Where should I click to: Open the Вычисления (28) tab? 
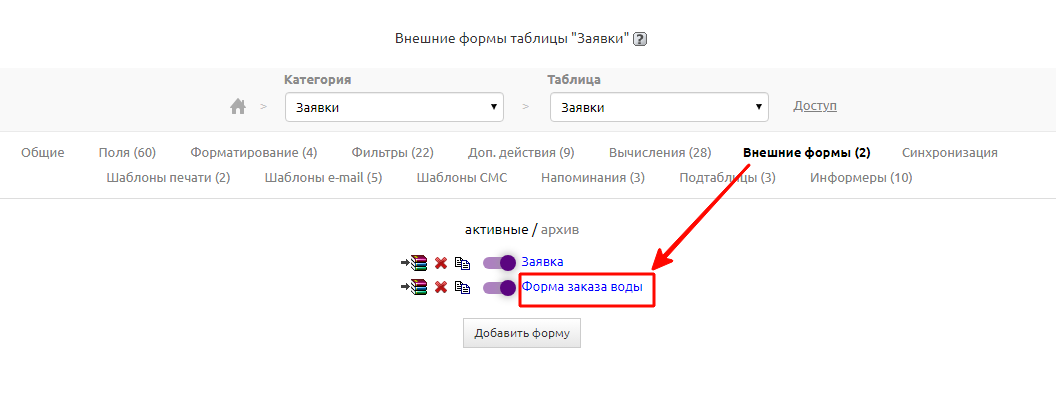coord(660,153)
